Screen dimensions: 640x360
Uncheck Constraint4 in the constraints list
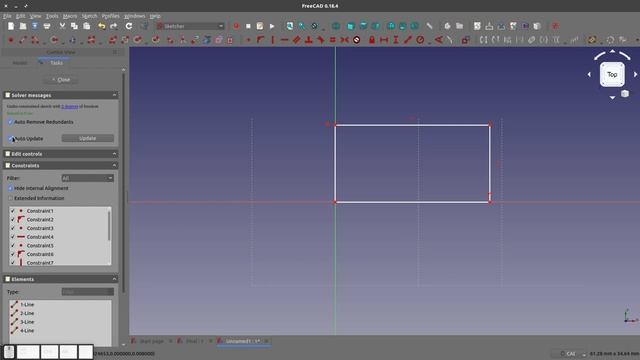tap(13, 237)
